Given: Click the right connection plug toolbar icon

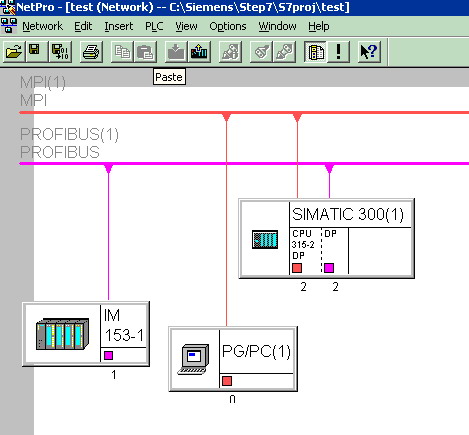Looking at the screenshot, I should [284, 52].
